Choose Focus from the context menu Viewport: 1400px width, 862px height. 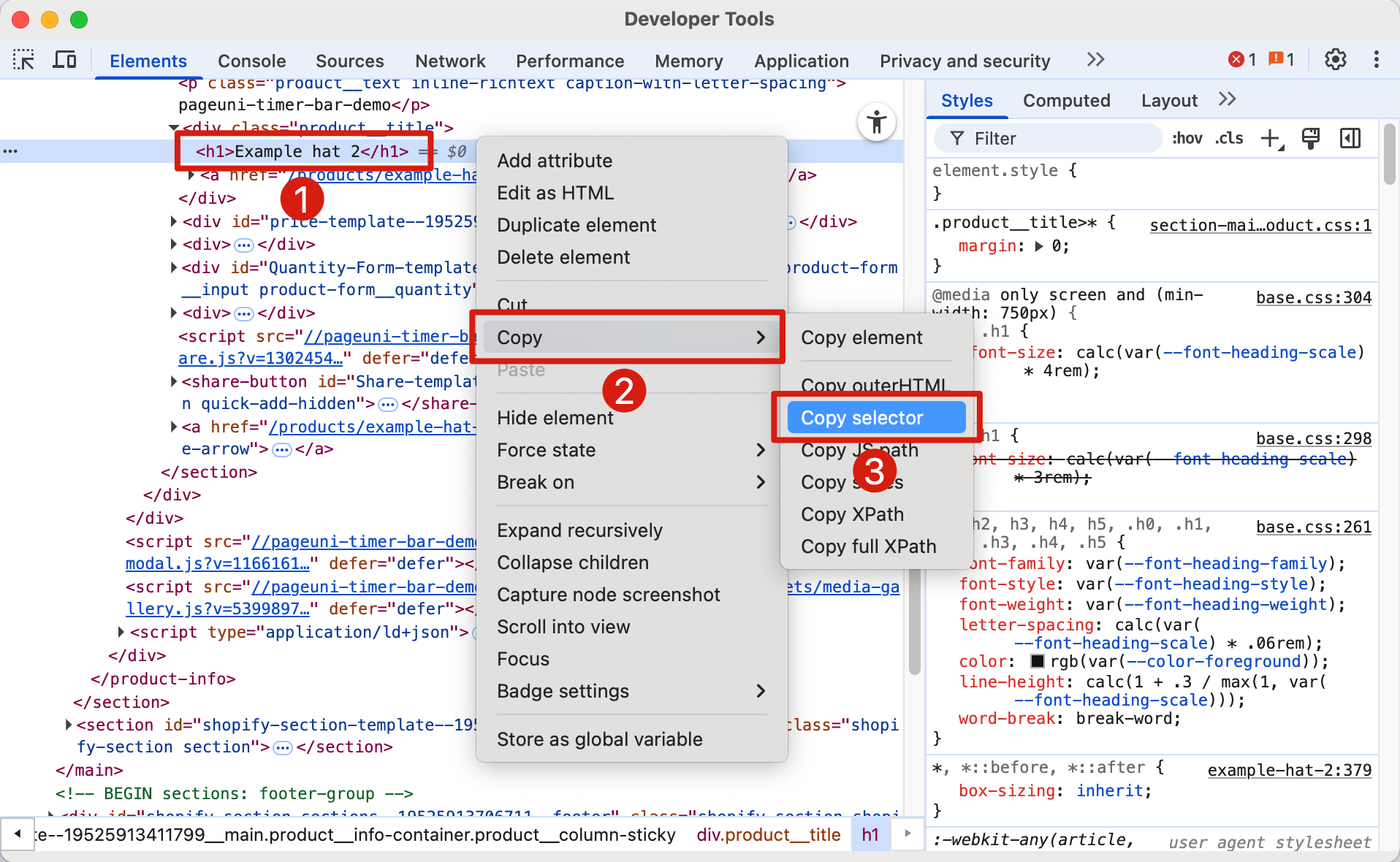coord(631,659)
